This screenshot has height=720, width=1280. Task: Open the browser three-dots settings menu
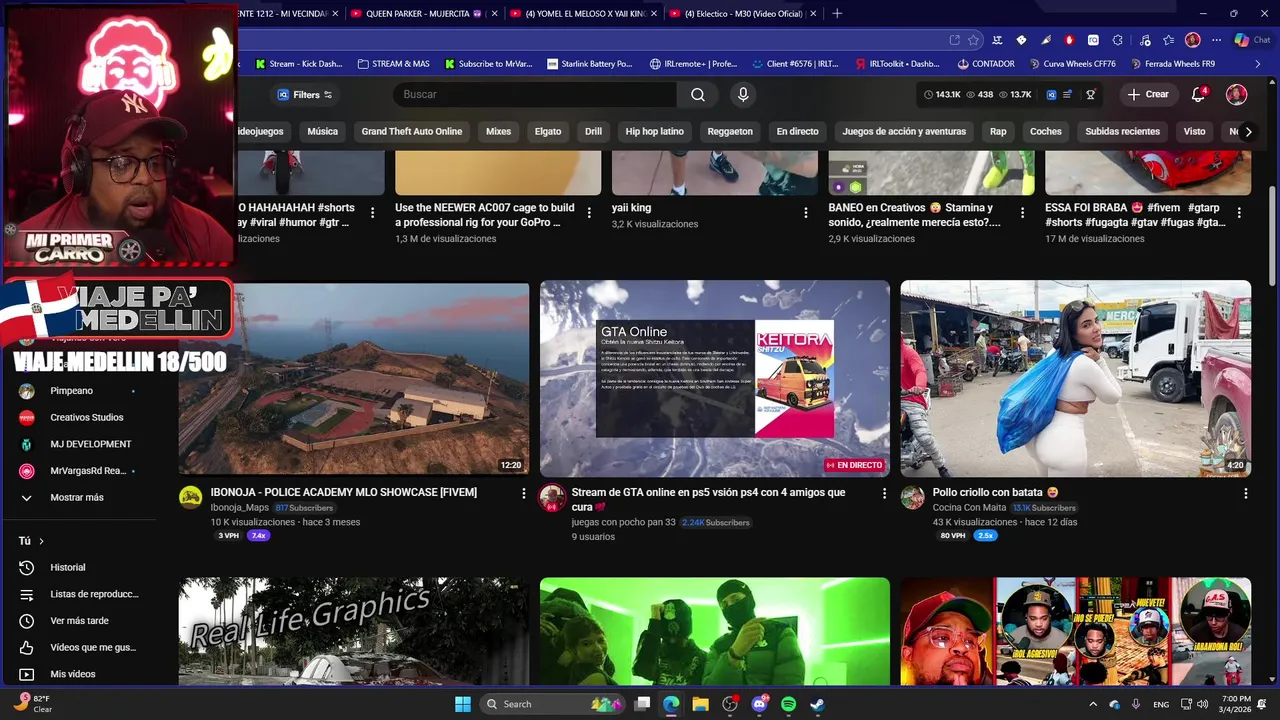point(1216,40)
